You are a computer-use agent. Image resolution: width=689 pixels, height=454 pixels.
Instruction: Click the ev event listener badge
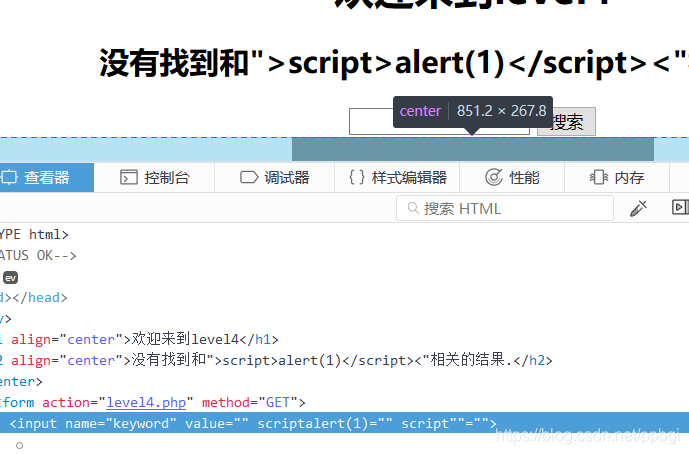11,278
